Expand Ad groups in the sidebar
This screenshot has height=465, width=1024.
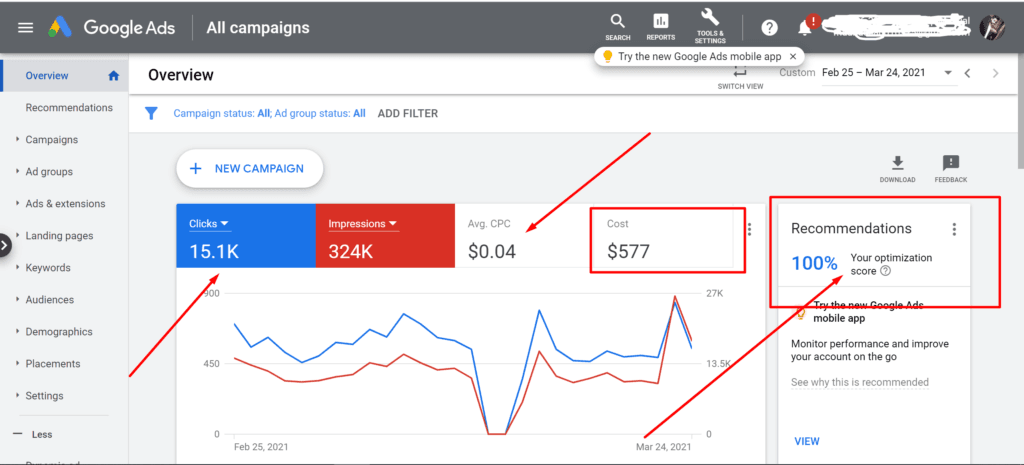[x=49, y=172]
